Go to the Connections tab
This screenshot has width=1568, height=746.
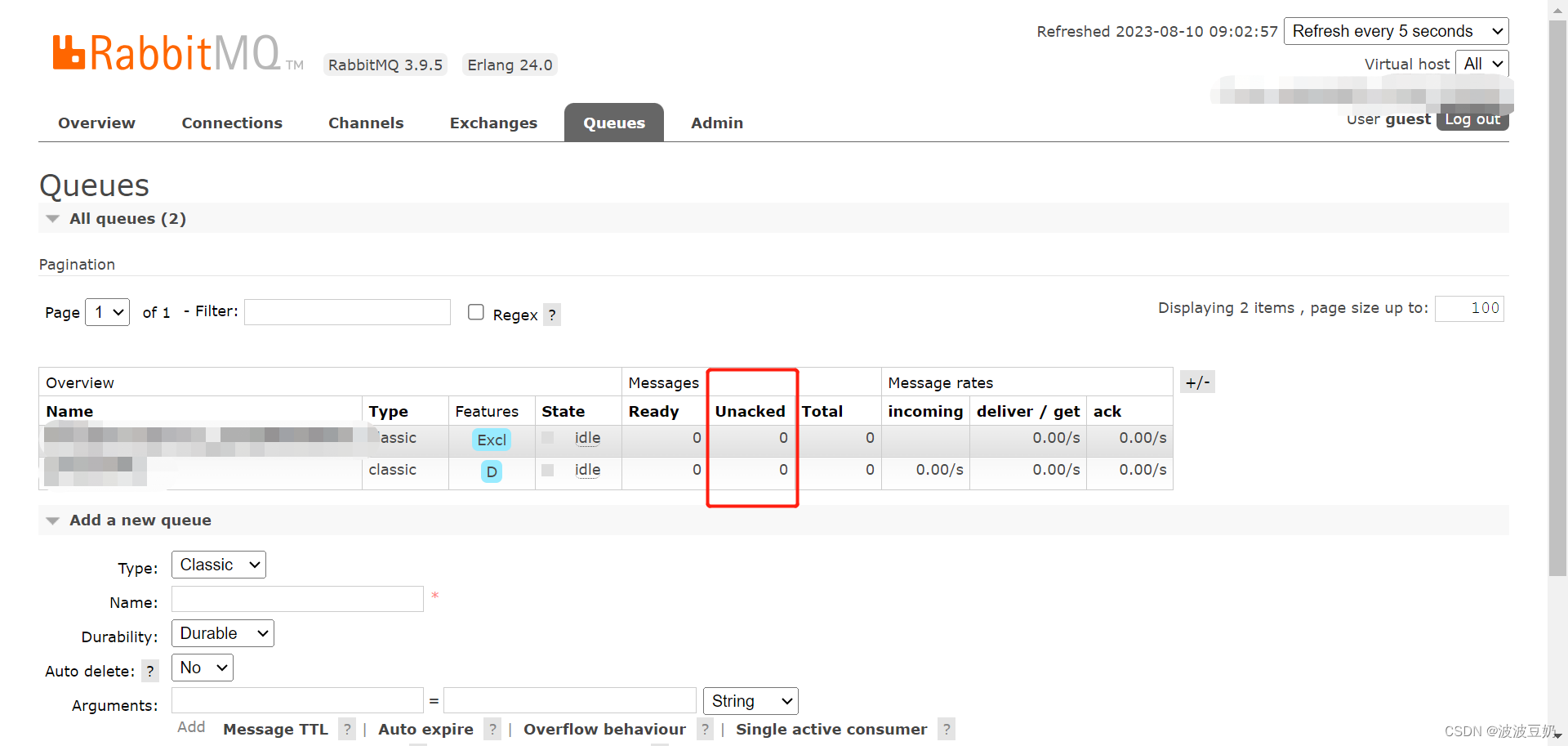click(x=232, y=123)
